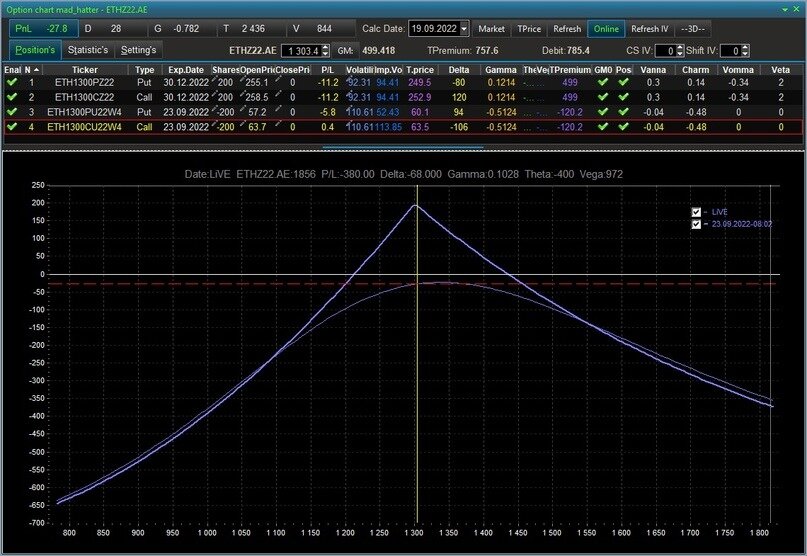Toggle GM0 check for ETH1300PZ22 row
Screen dimensions: 807x556
(x=603, y=82)
